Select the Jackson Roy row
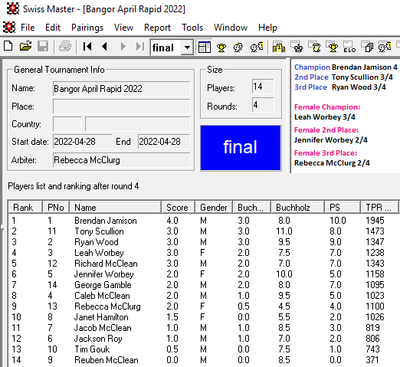The width and height of the screenshot is (400, 367). [203, 339]
